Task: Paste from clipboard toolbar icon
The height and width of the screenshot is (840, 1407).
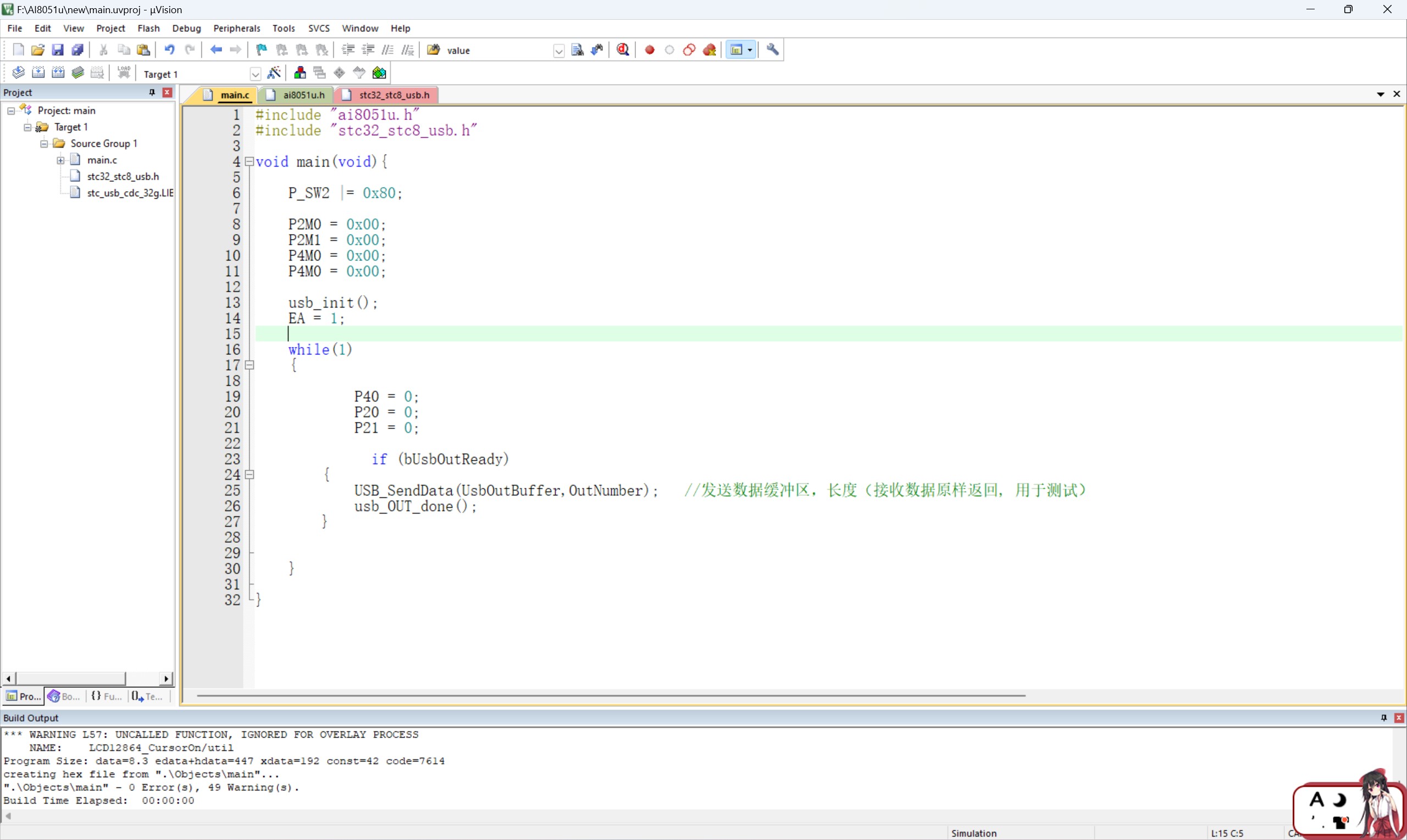Action: [x=144, y=50]
